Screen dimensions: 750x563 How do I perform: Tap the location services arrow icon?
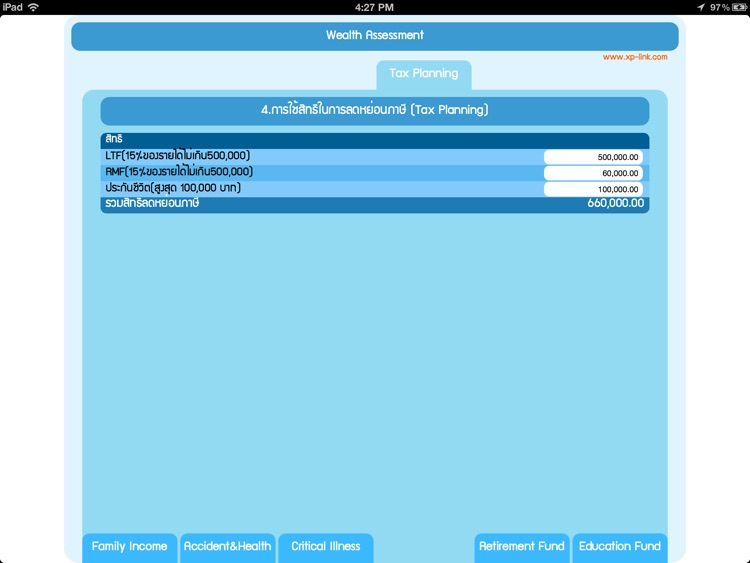701,7
